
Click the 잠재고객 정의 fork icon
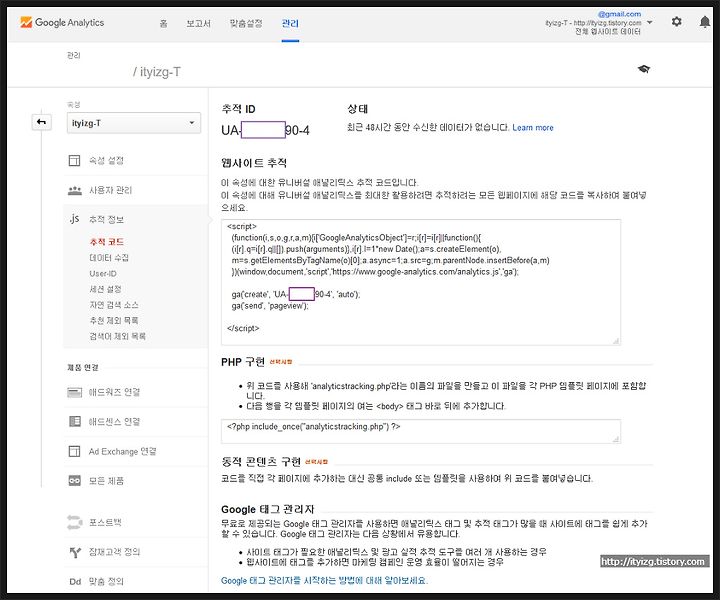(x=75, y=552)
